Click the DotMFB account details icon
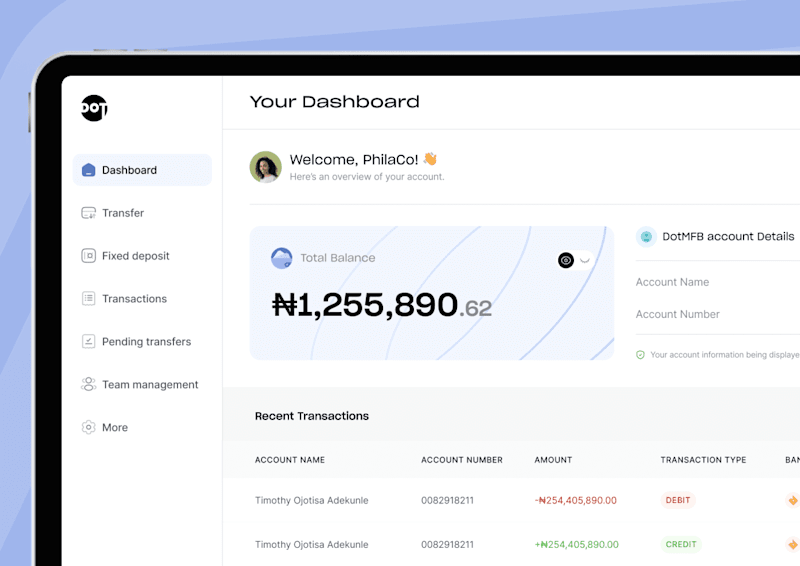The image size is (800, 566). coord(646,237)
